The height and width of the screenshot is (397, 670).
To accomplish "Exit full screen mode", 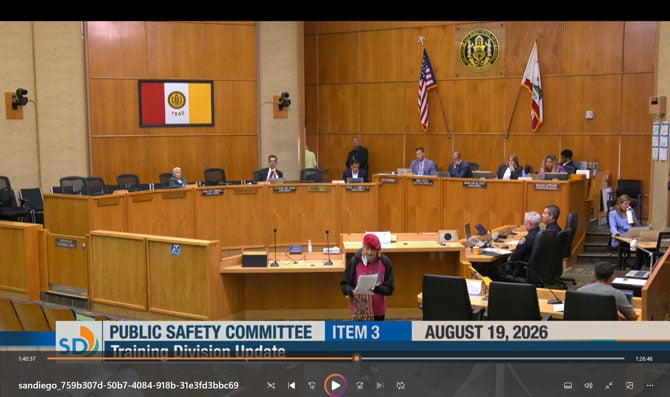I will pyautogui.click(x=609, y=385).
